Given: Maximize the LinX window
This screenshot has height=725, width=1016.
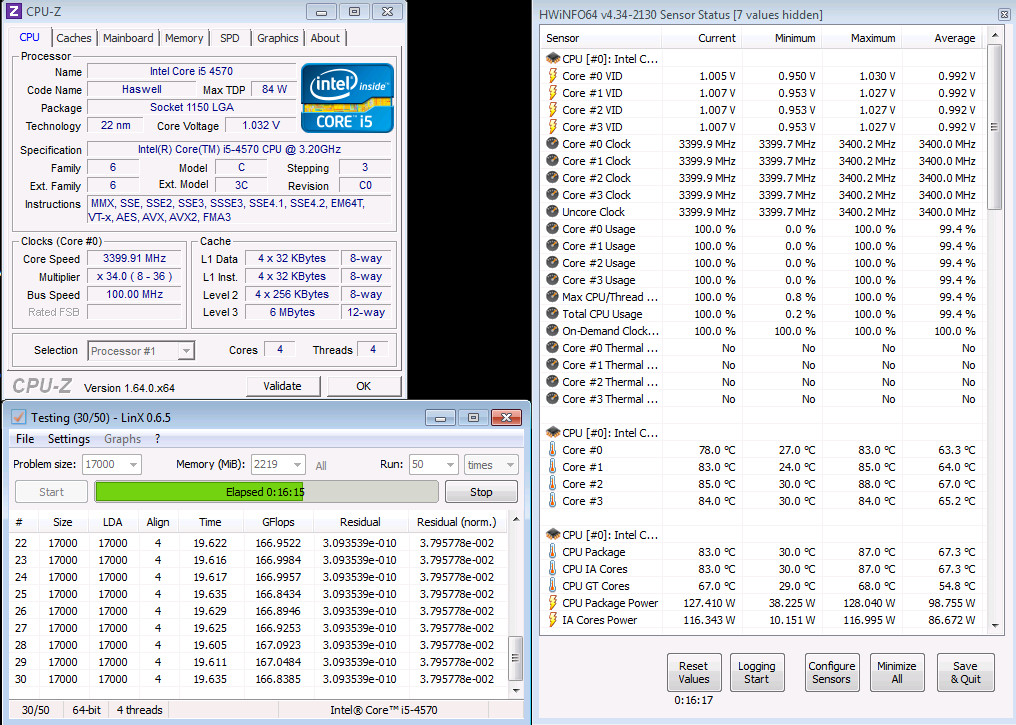Looking at the screenshot, I should pos(473,418).
